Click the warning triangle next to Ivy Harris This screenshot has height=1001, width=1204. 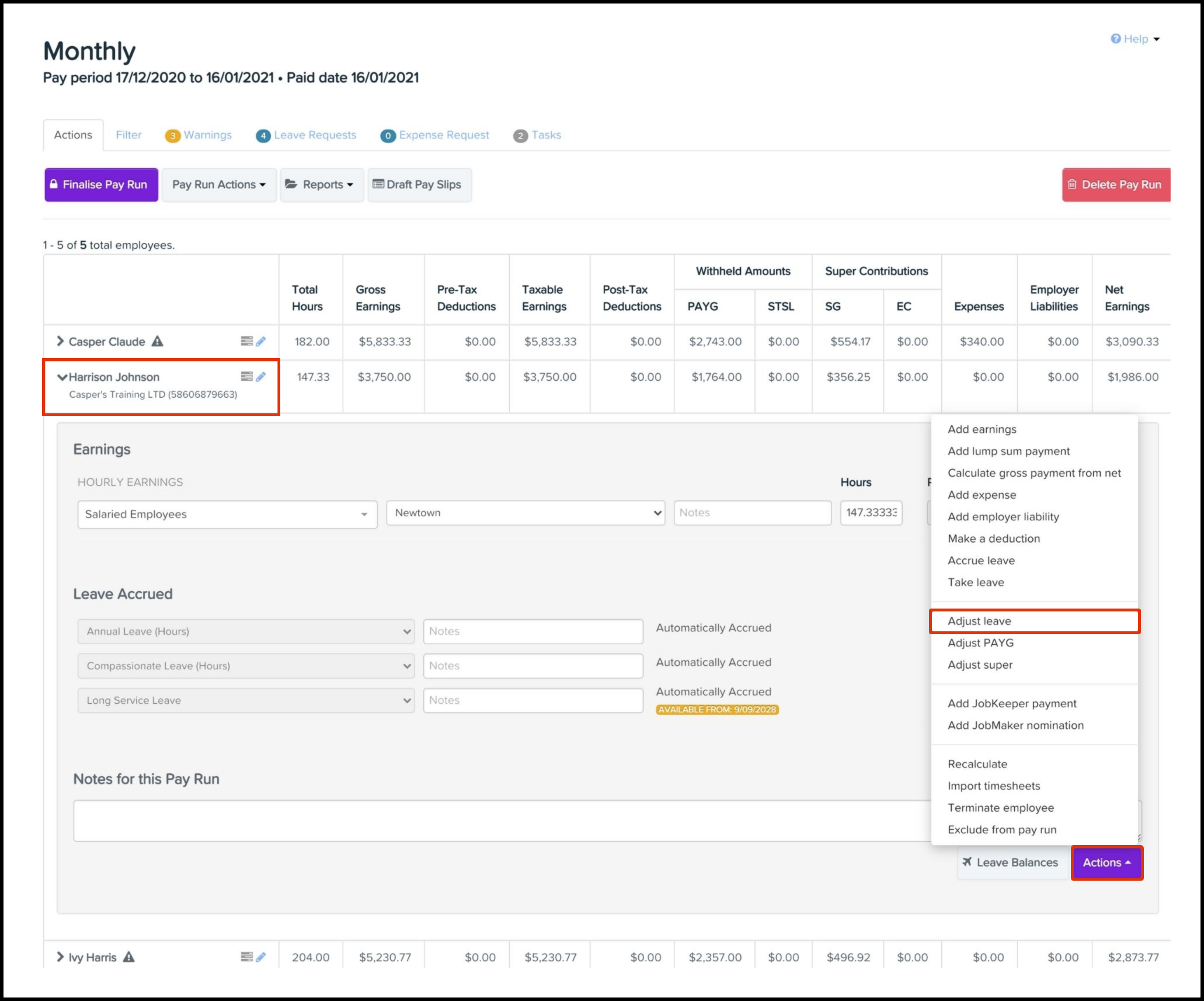pyautogui.click(x=129, y=957)
